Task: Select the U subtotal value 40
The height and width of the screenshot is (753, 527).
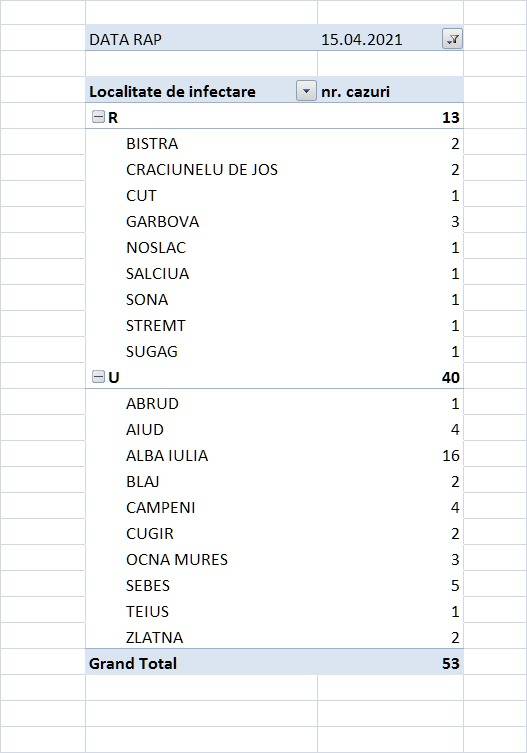Action: (451, 377)
